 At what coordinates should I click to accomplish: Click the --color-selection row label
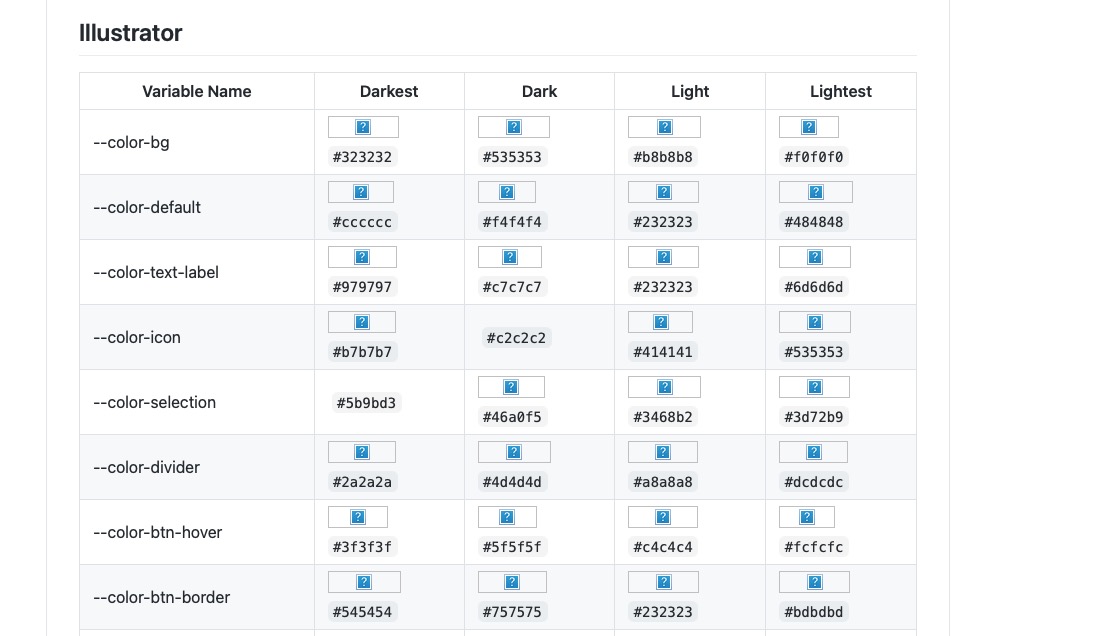pos(154,402)
